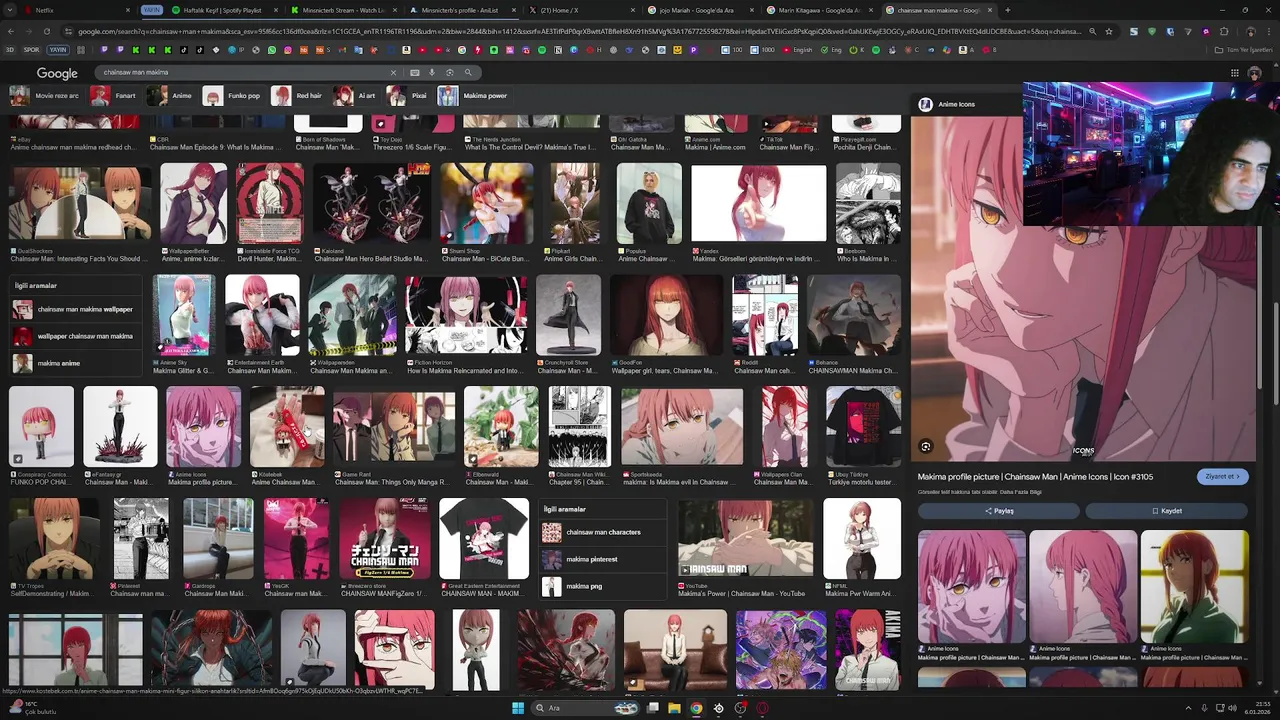The height and width of the screenshot is (720, 1280).
Task: Open related Makima green jacket thumbnail
Action: coord(1194,586)
